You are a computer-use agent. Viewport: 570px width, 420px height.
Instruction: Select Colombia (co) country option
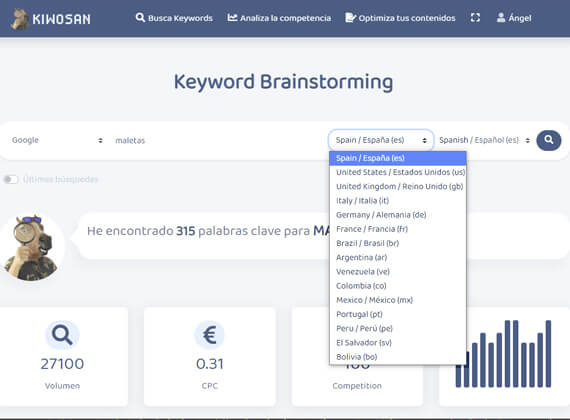coord(398,286)
